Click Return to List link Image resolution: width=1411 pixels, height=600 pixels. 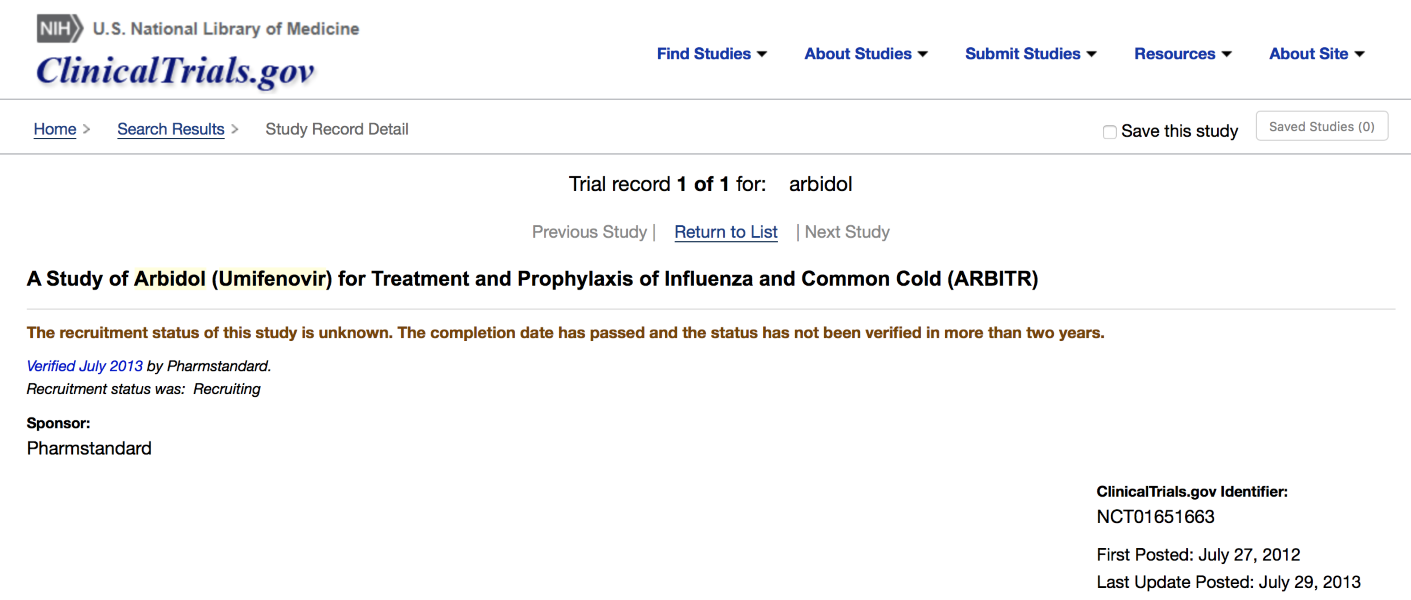726,232
